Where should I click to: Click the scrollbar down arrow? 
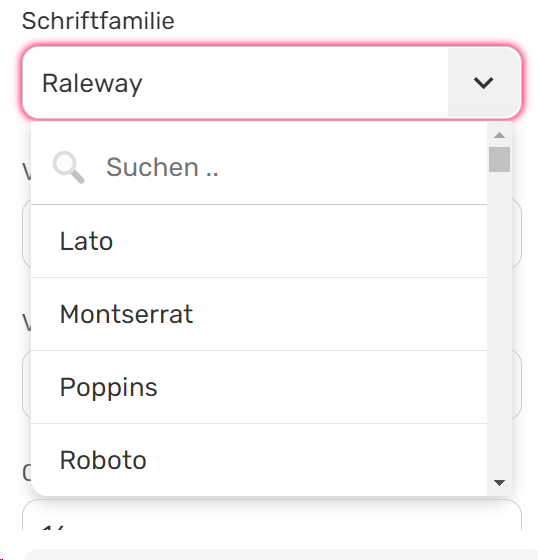(499, 483)
